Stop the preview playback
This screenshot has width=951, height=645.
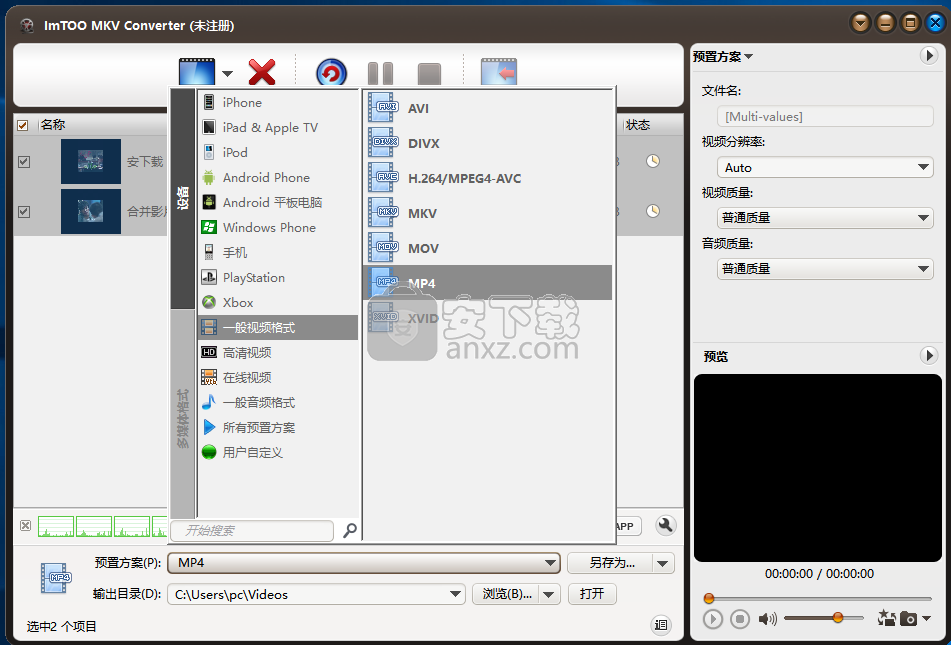click(x=739, y=619)
